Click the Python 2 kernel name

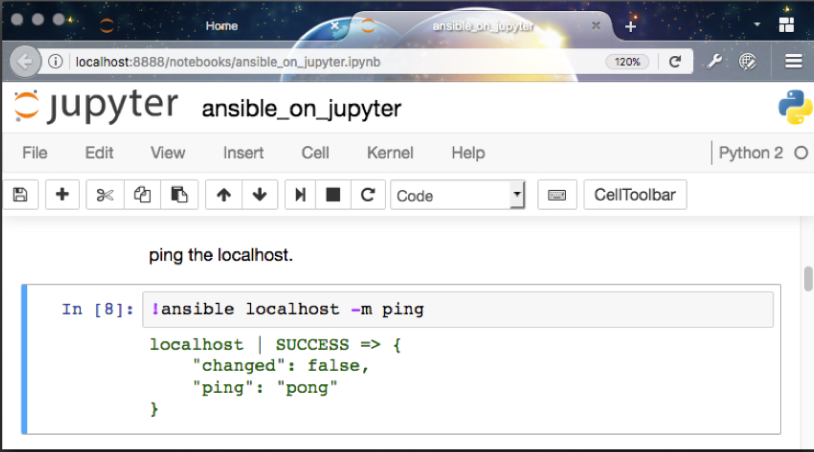[751, 153]
